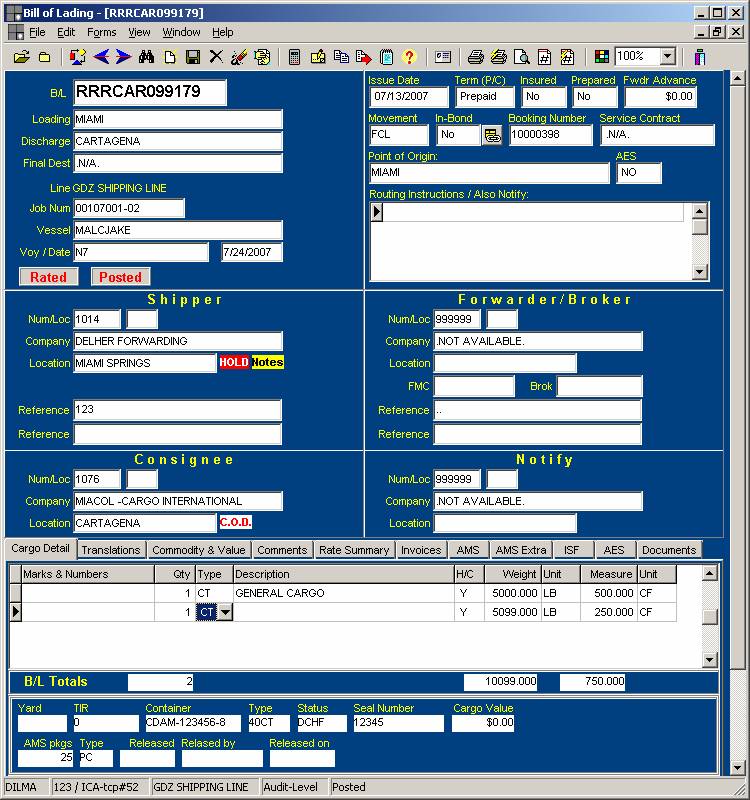This screenshot has width=750, height=800.
Task: Open print preview magnifier icon
Action: tap(521, 57)
